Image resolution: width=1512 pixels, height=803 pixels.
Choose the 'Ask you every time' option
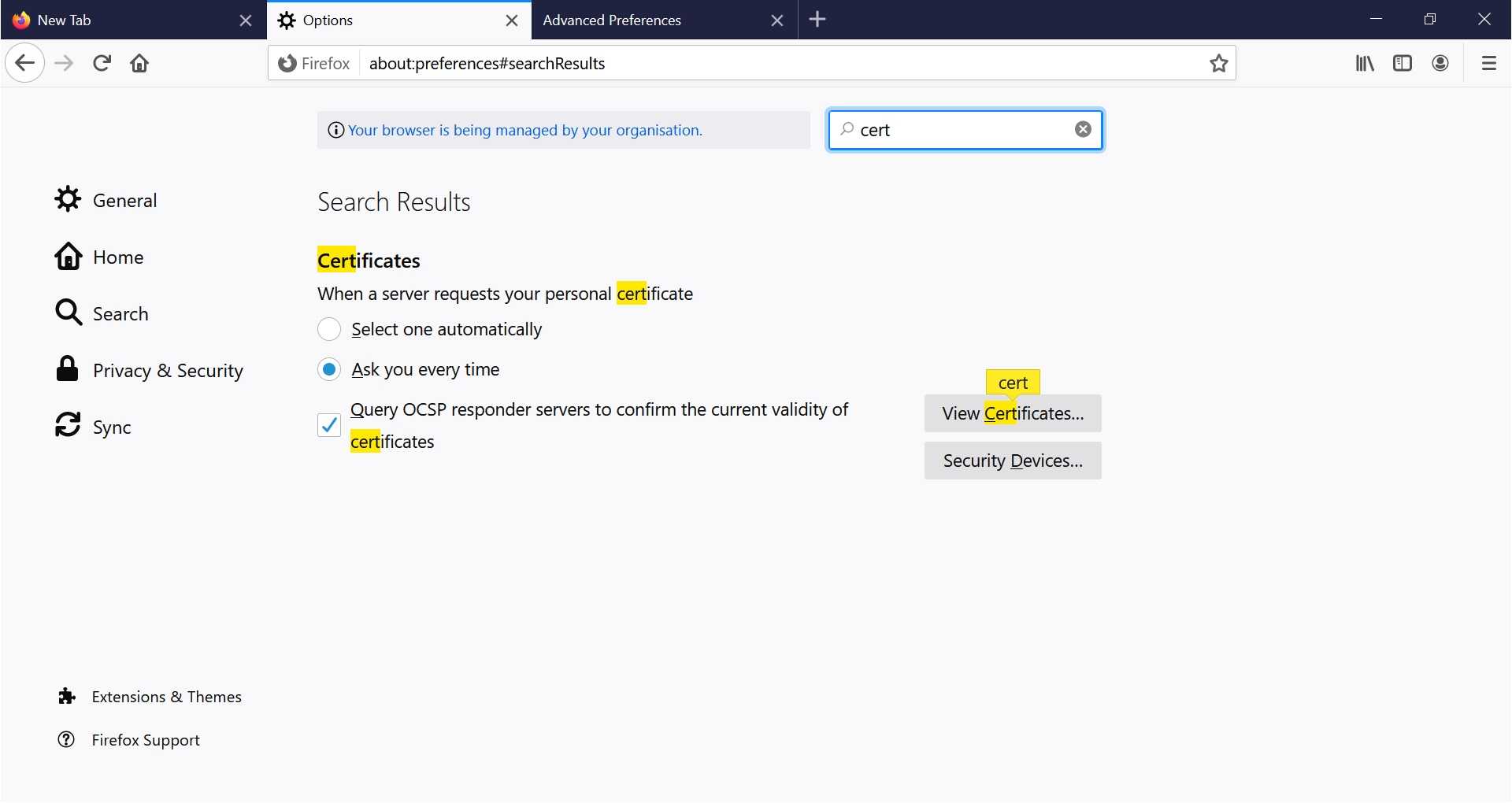[x=329, y=369]
